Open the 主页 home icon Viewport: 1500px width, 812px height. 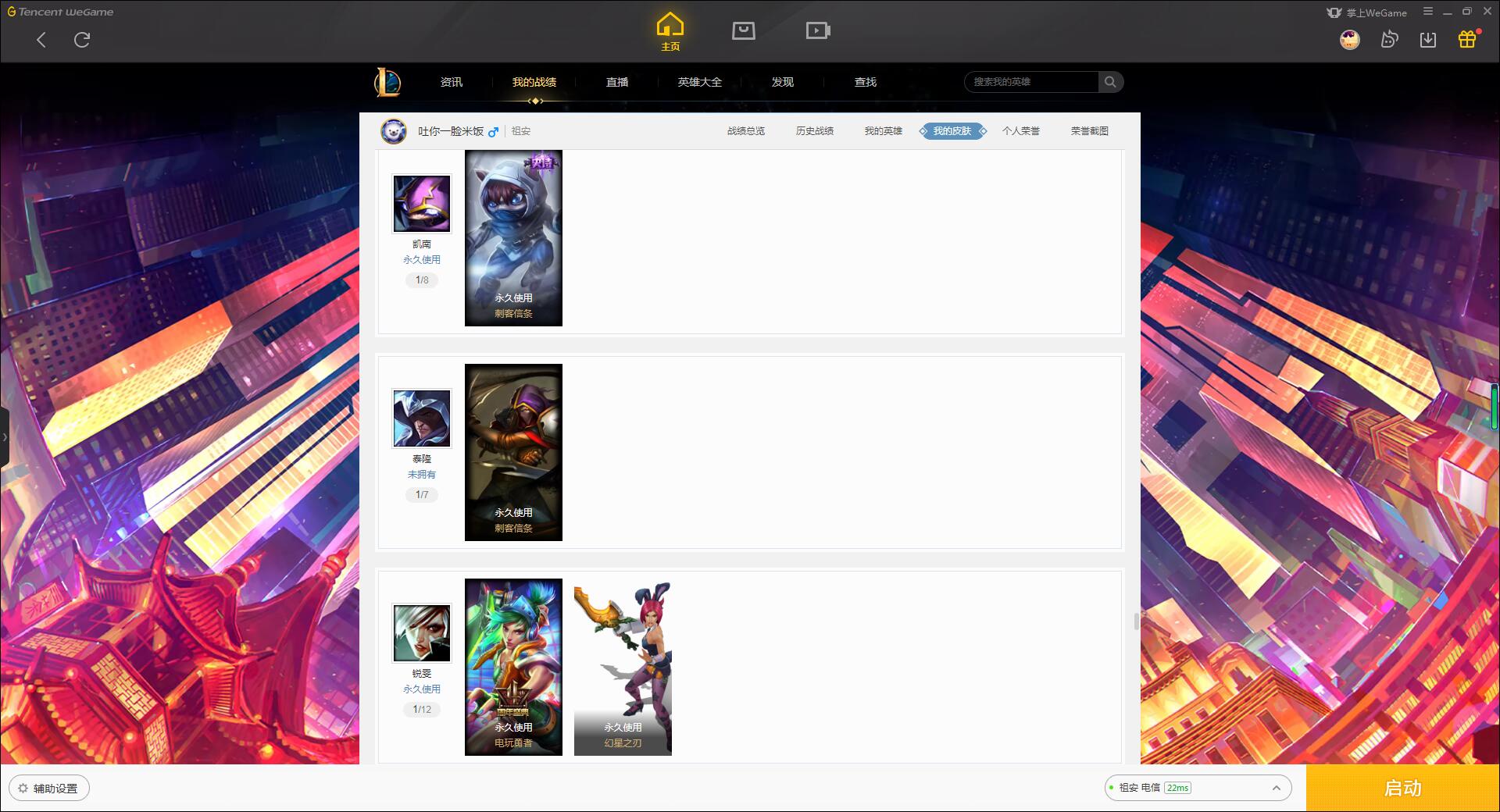pyautogui.click(x=670, y=32)
